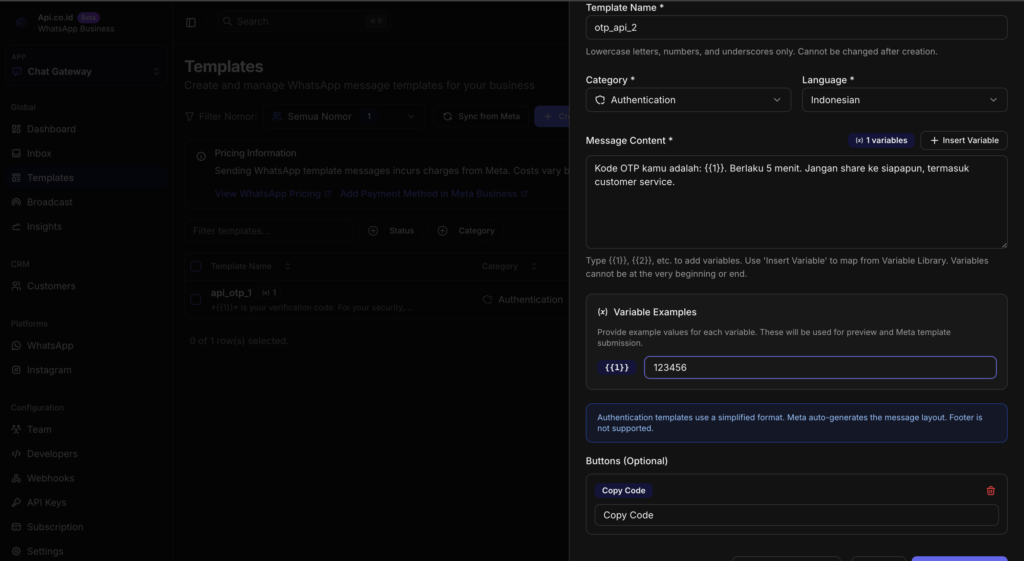Image resolution: width=1024 pixels, height=561 pixels.
Task: Click the Filter templates input
Action: pos(269,231)
